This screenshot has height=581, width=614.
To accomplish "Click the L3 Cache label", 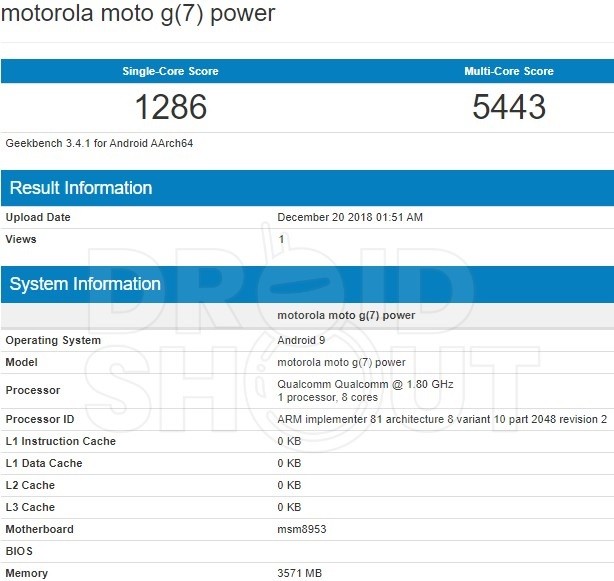I will point(30,507).
